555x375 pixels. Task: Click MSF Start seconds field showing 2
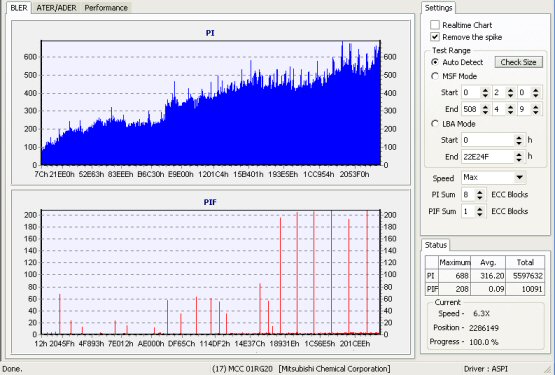[x=499, y=93]
